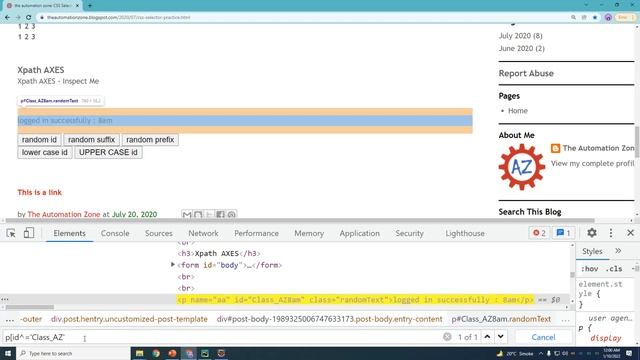Open the Lighthouse tab
This screenshot has height=360, width=640.
(465, 233)
